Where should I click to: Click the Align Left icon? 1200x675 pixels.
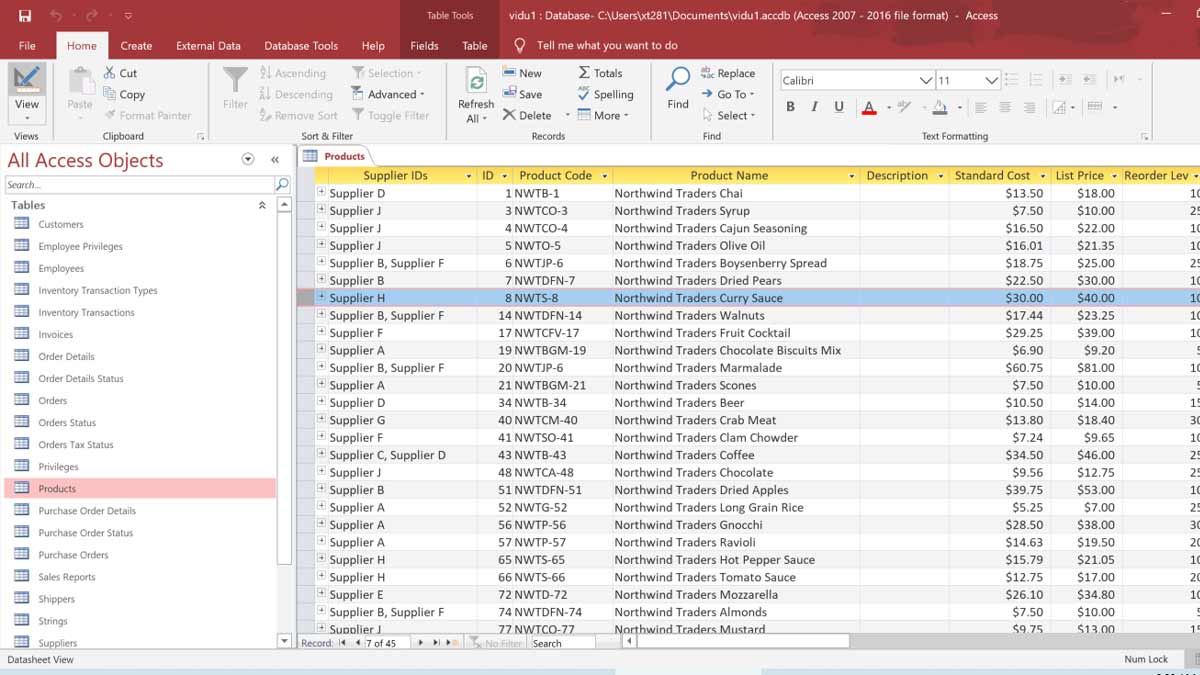coord(980,107)
